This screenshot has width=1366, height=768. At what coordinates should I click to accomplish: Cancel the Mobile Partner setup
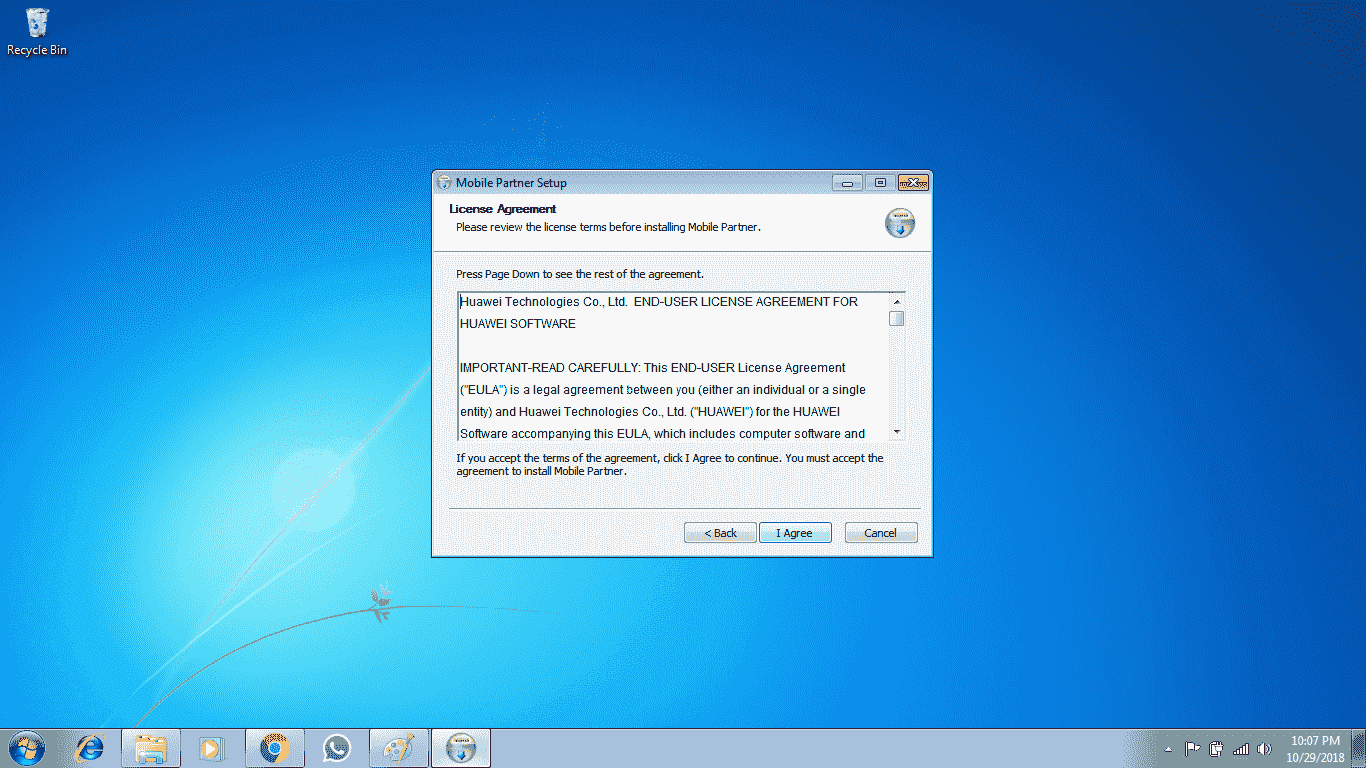[881, 533]
